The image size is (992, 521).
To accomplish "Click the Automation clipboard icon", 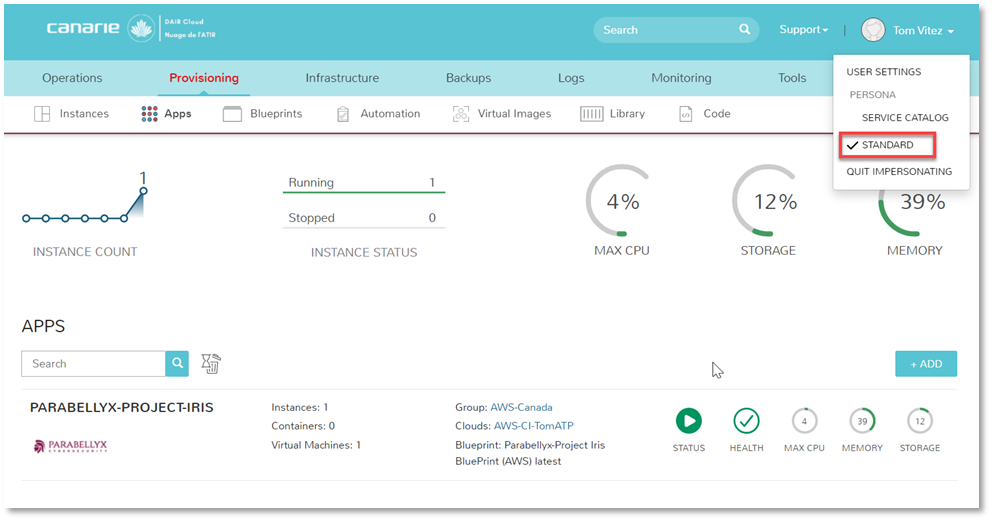I will coord(344,114).
